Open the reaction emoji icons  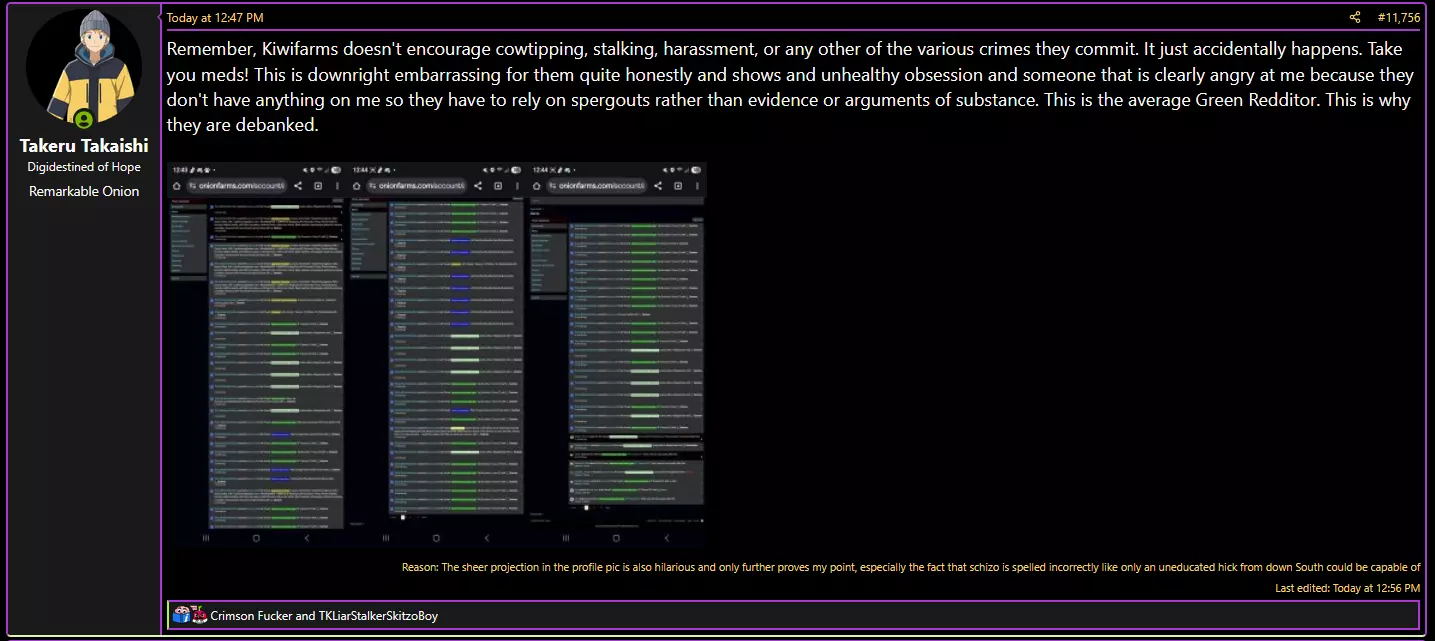pyautogui.click(x=190, y=615)
